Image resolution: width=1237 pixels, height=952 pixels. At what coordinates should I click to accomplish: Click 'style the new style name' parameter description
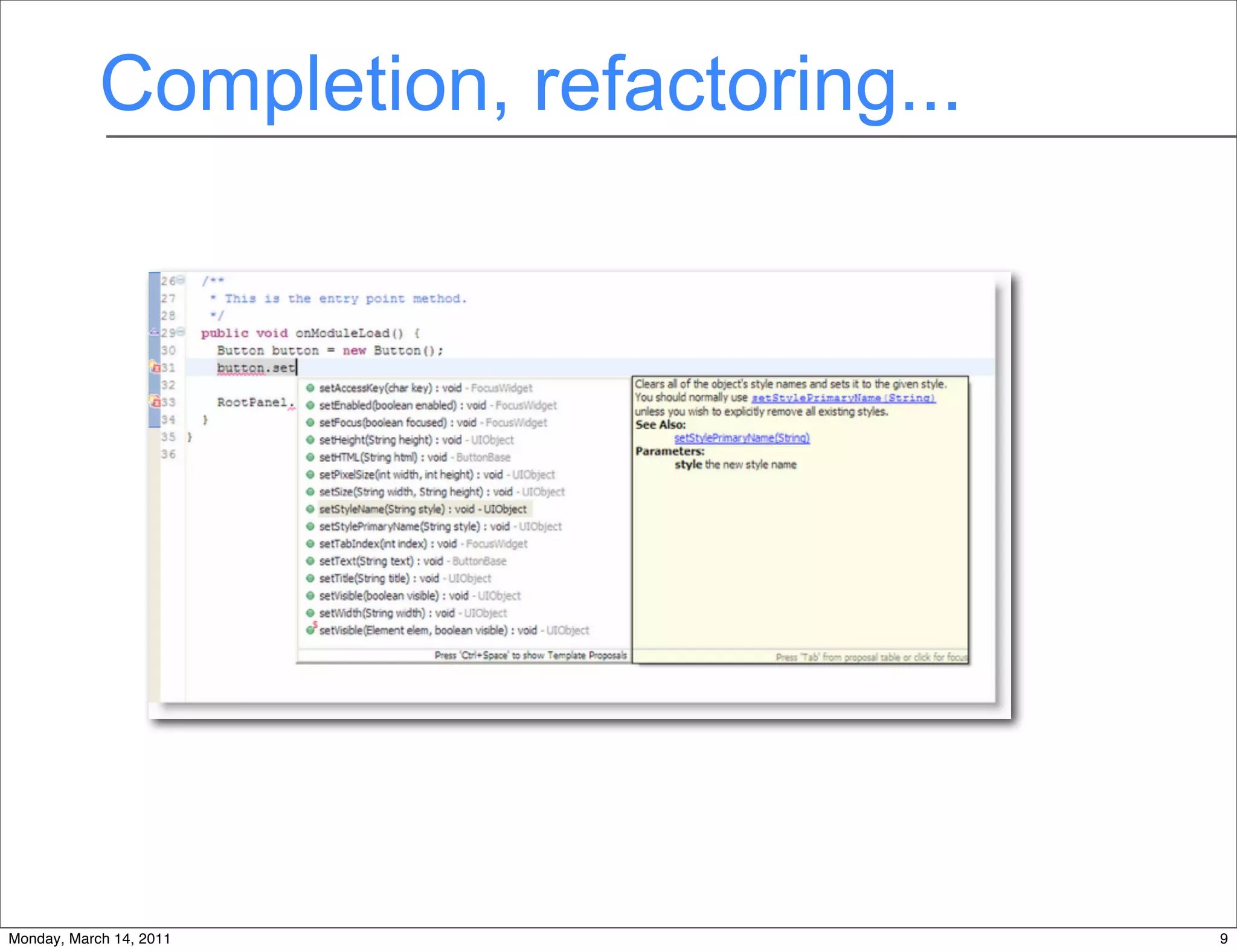click(x=736, y=465)
